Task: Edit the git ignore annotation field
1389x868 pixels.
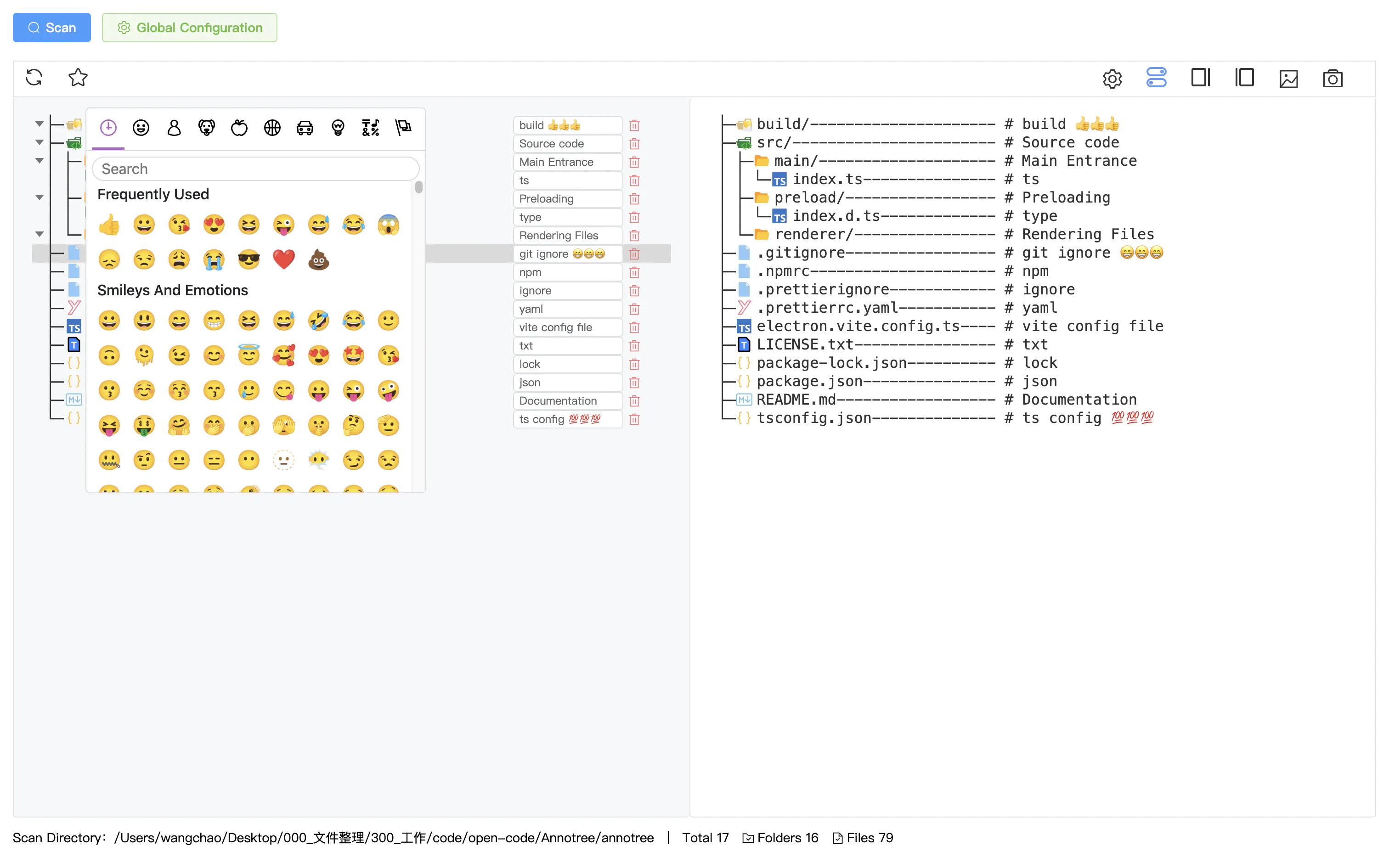Action: click(x=568, y=254)
